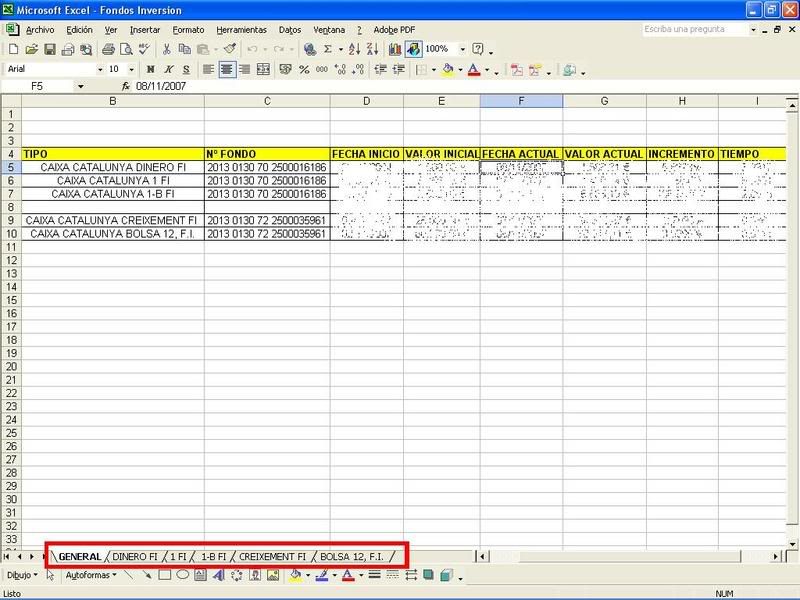Toggle bold formatting (N)
Viewport: 800px width, 600px height.
(x=151, y=69)
